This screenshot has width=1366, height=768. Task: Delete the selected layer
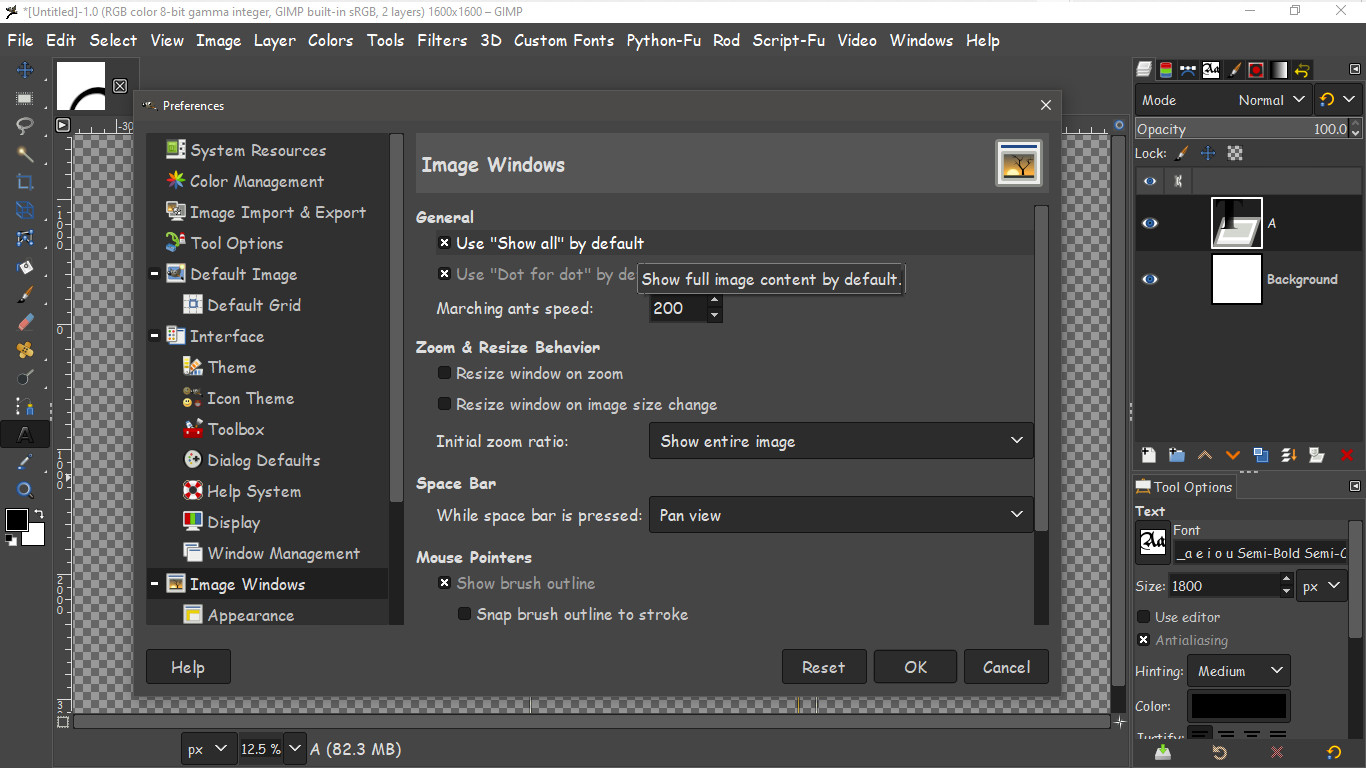tap(1346, 455)
